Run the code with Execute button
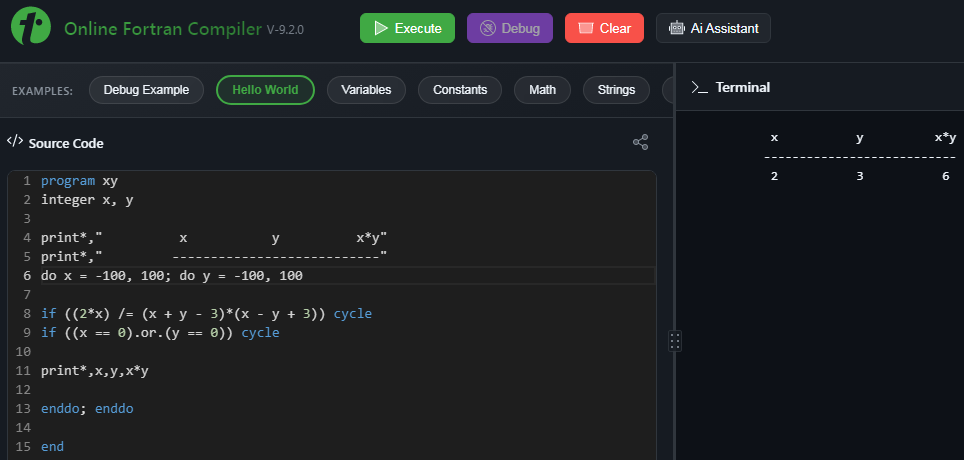Screen dimensions: 964x460 pyautogui.click(x=407, y=28)
